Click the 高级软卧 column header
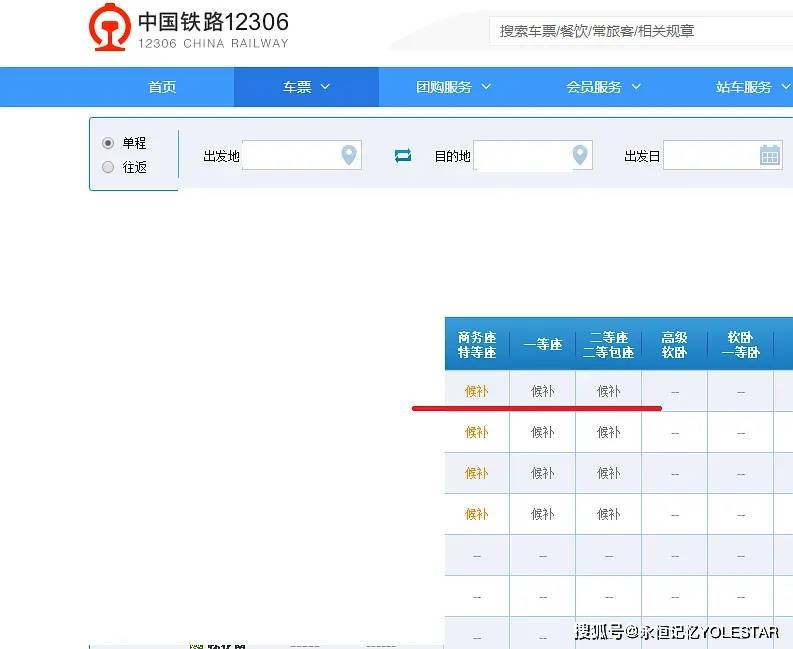The image size is (793, 649). [x=674, y=344]
